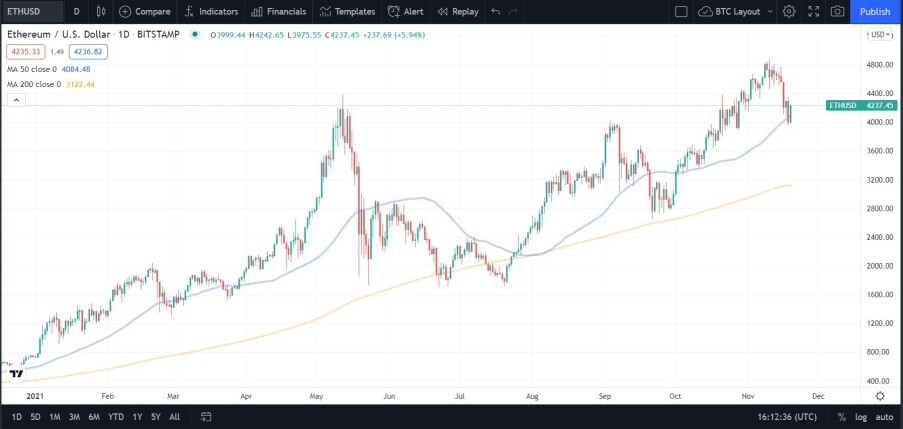903x429 pixels.
Task: Open the Financials menu
Action: (279, 12)
